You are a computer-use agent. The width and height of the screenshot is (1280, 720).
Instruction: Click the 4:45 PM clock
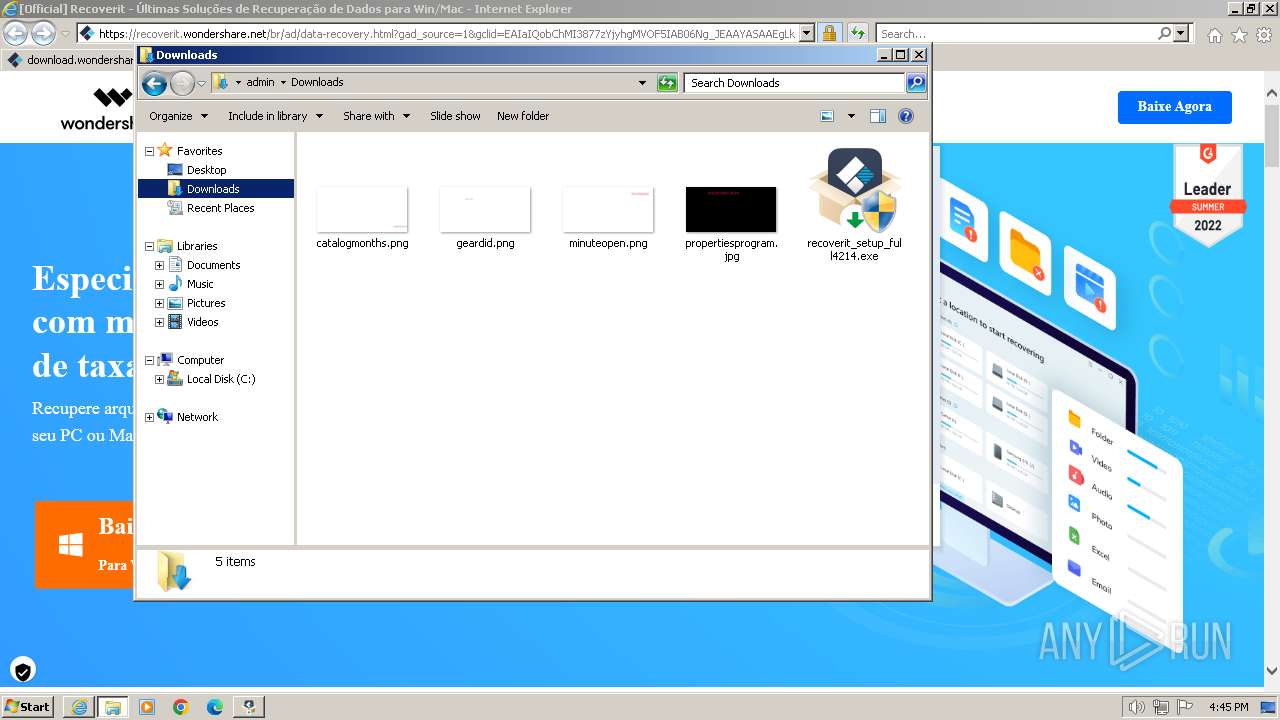1228,707
